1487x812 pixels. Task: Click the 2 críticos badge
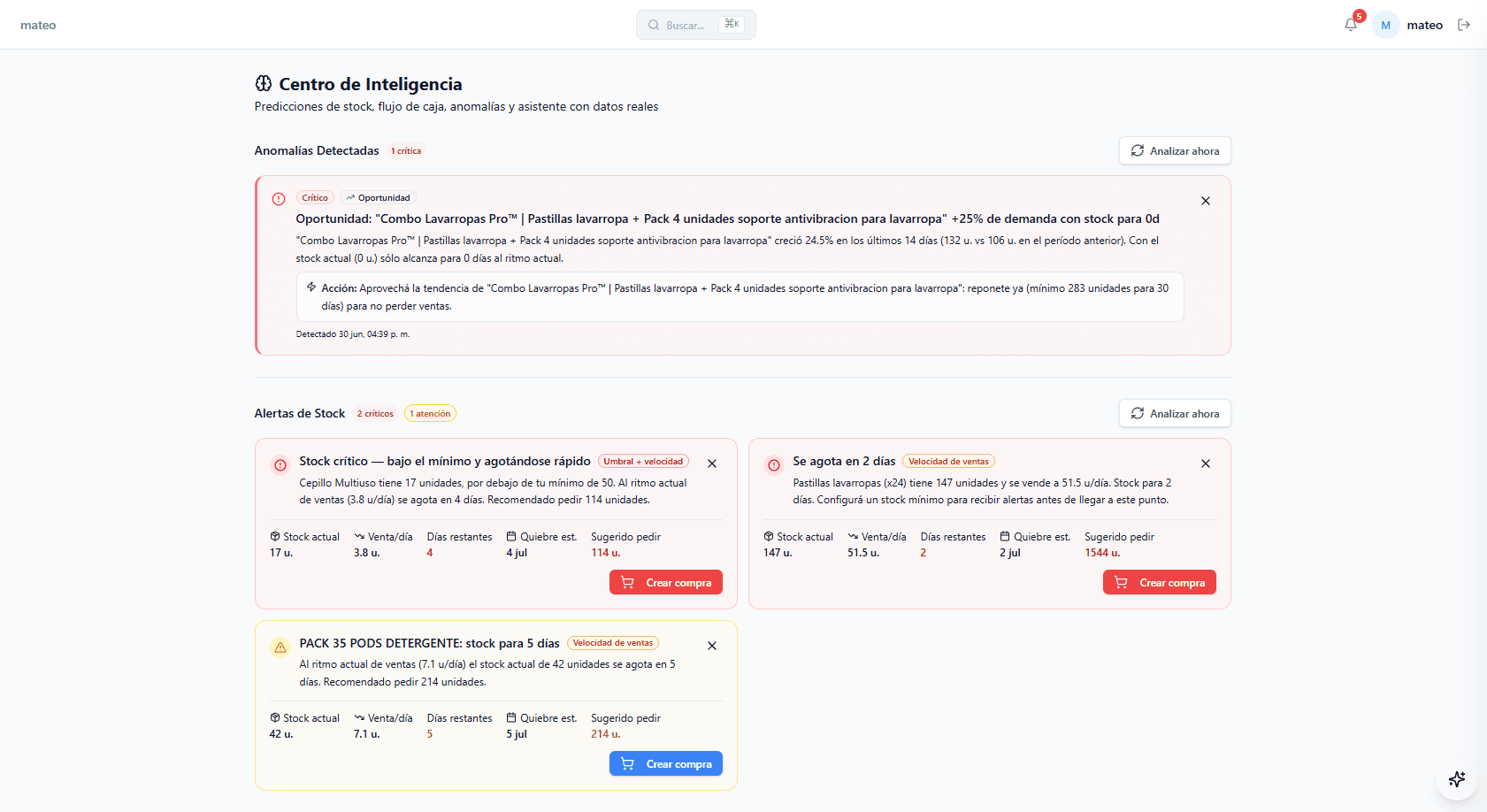(x=375, y=413)
